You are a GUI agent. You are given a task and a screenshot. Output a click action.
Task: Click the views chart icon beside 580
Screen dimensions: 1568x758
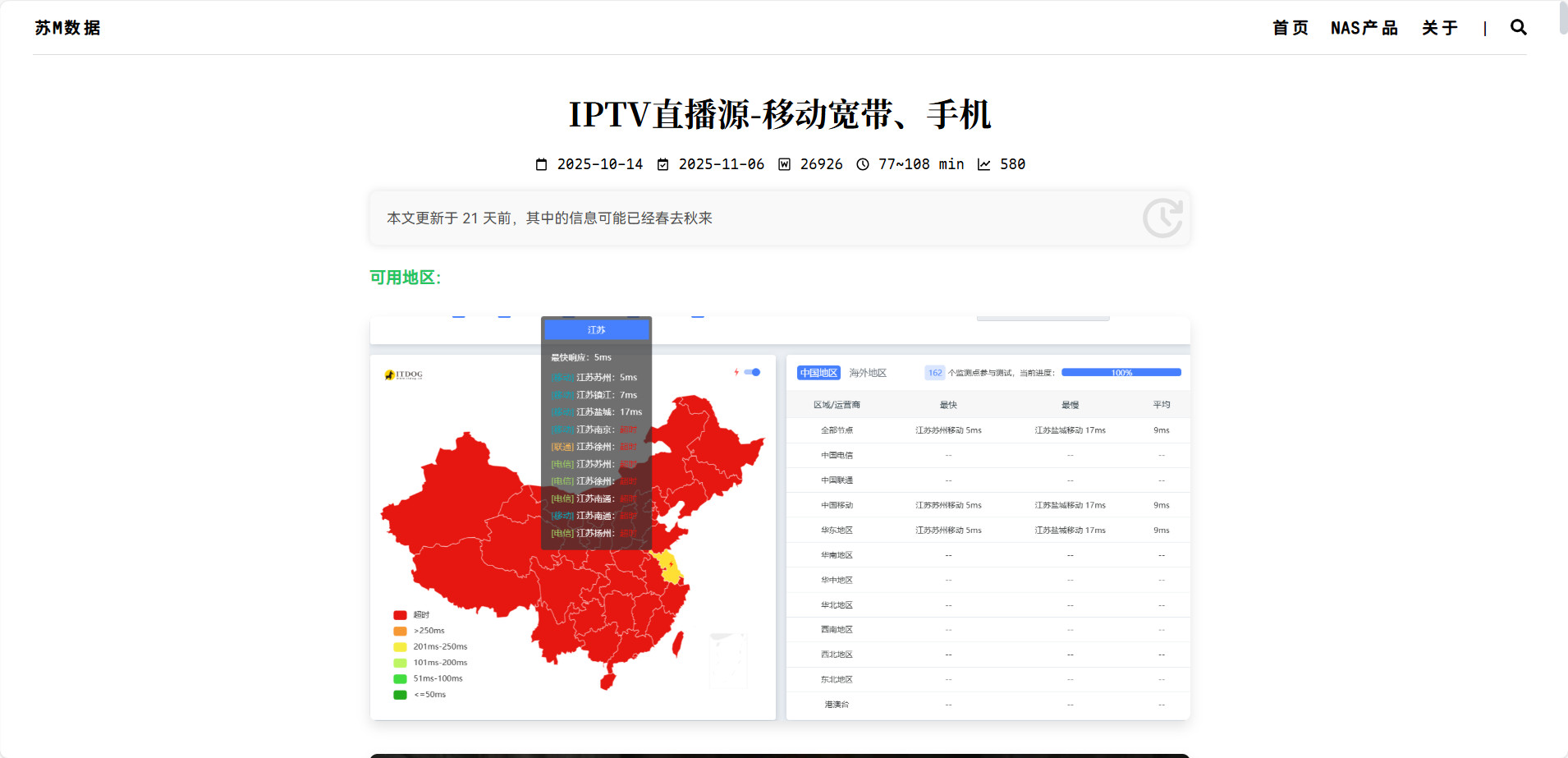click(x=983, y=164)
